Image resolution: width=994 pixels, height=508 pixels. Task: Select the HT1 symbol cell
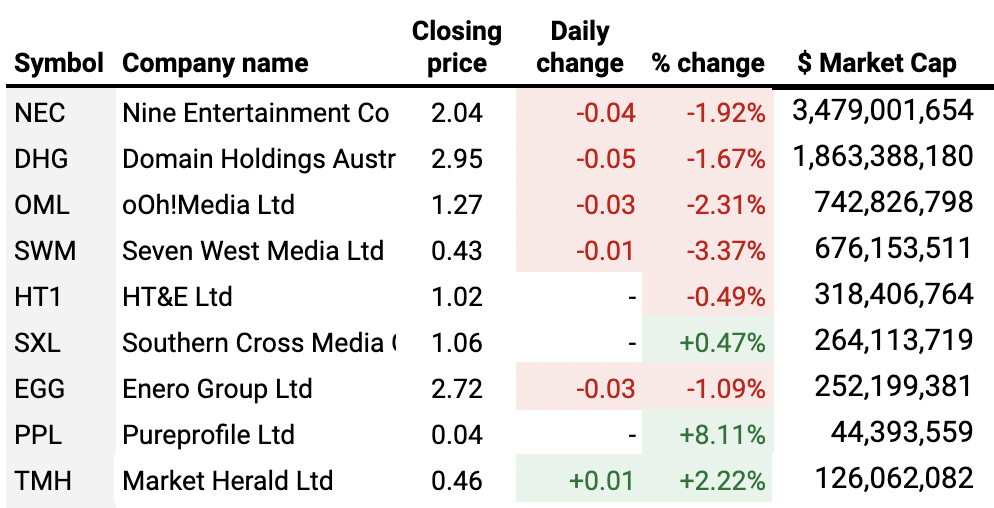[40, 297]
